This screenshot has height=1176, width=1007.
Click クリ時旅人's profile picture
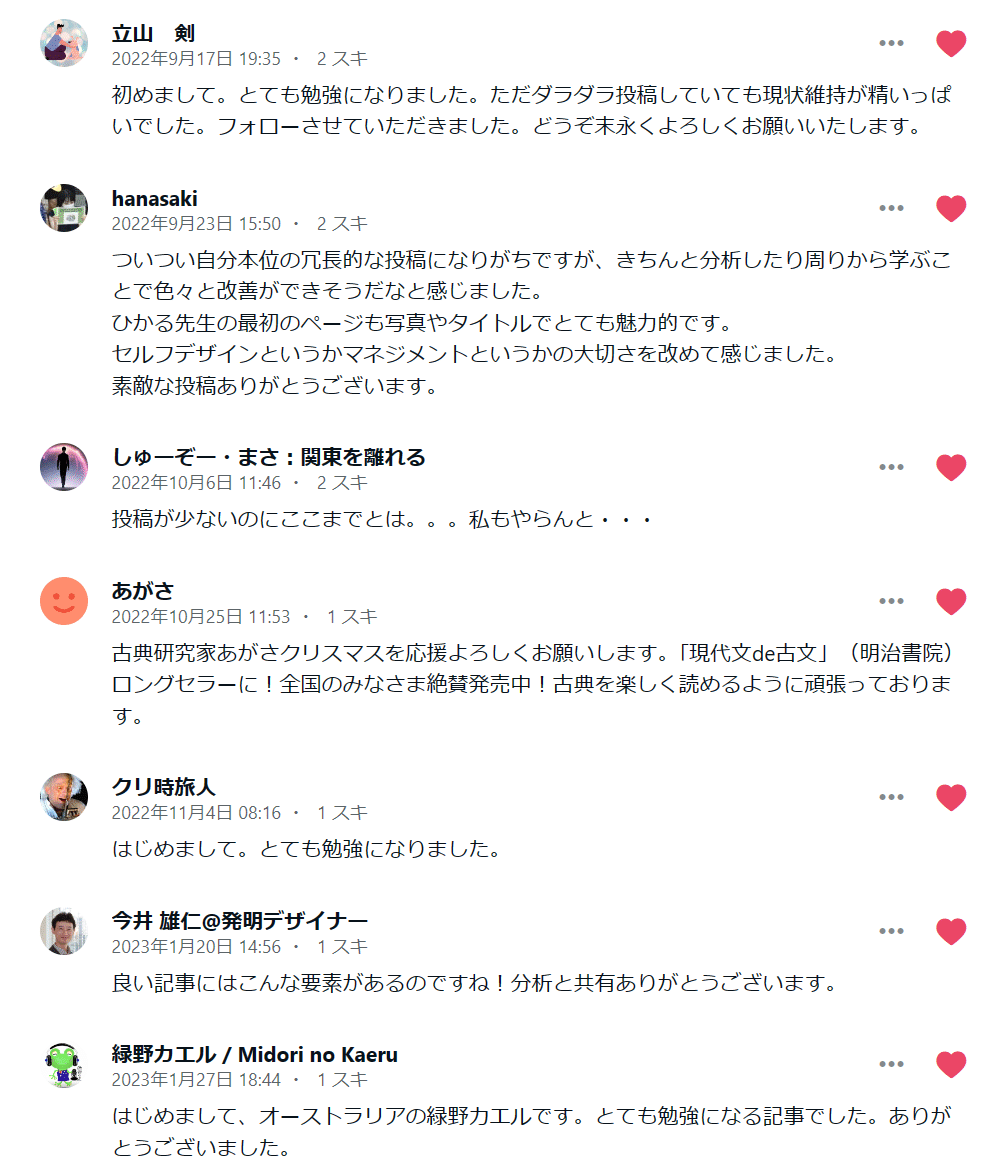[63, 797]
